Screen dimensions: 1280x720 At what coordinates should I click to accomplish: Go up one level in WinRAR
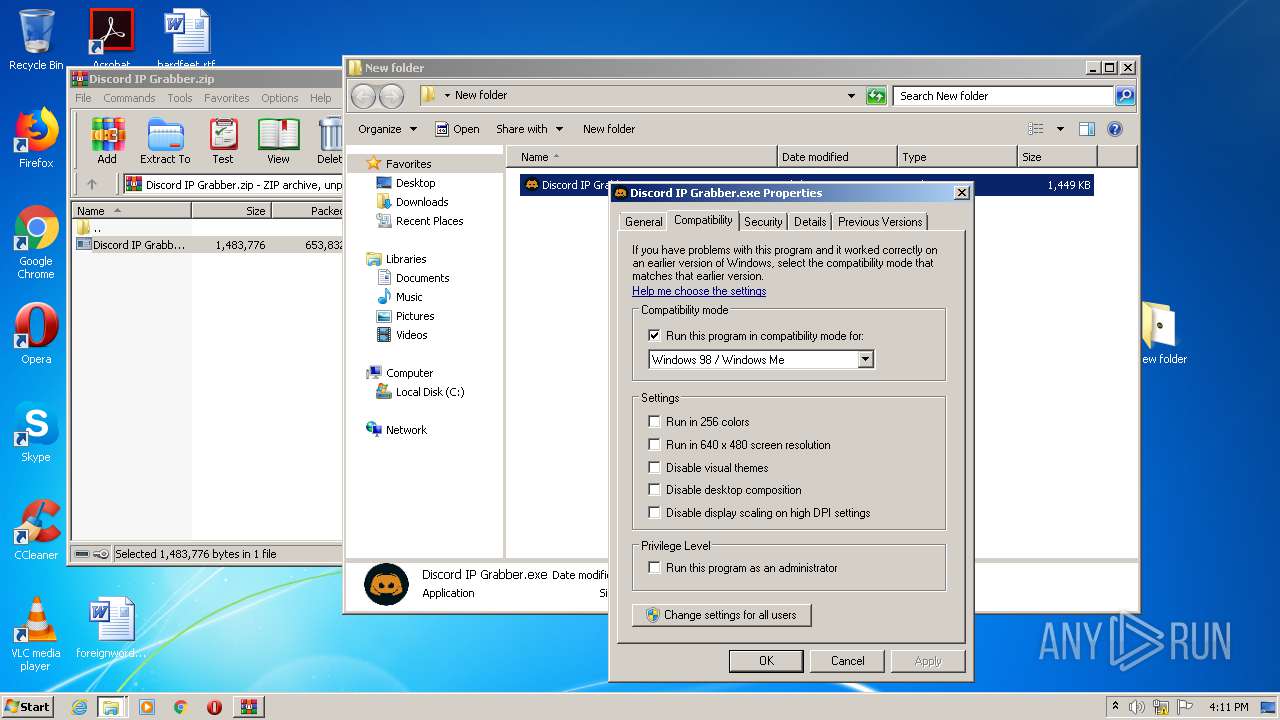tap(92, 184)
